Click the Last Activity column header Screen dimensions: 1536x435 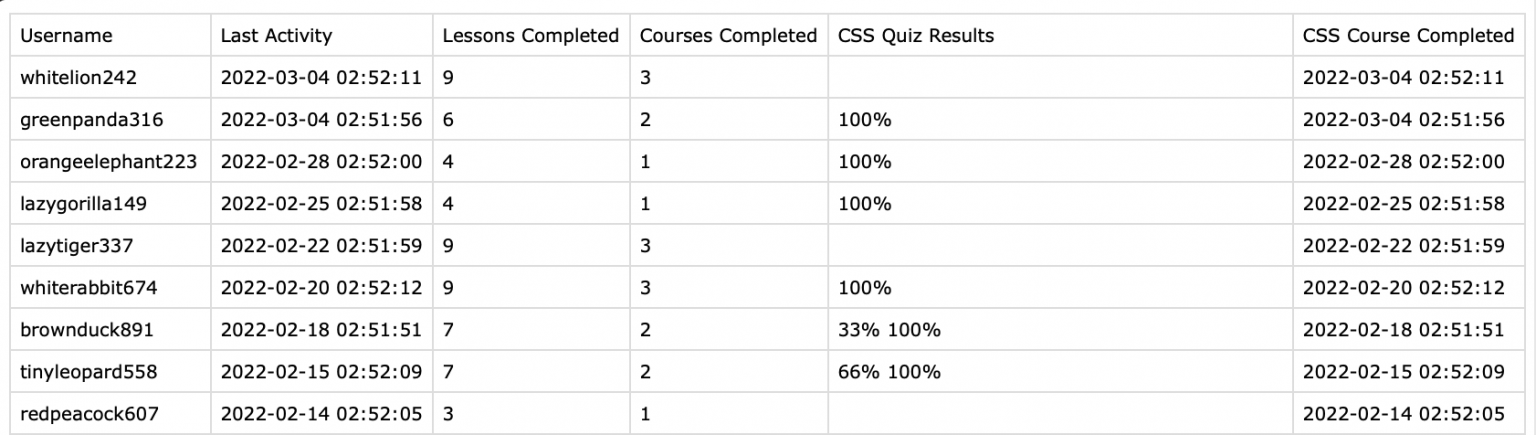click(x=276, y=36)
